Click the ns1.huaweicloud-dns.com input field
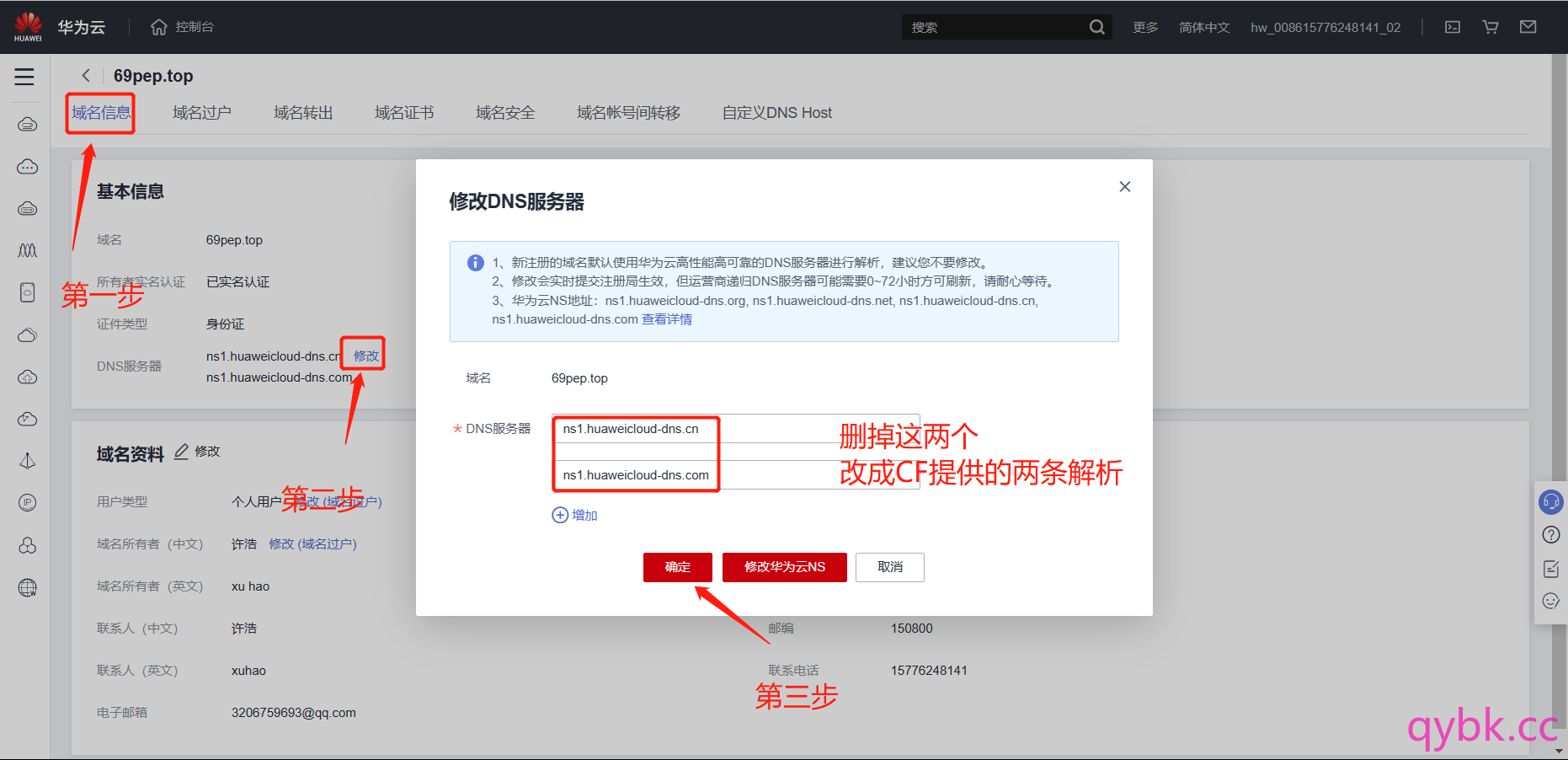 pos(736,475)
